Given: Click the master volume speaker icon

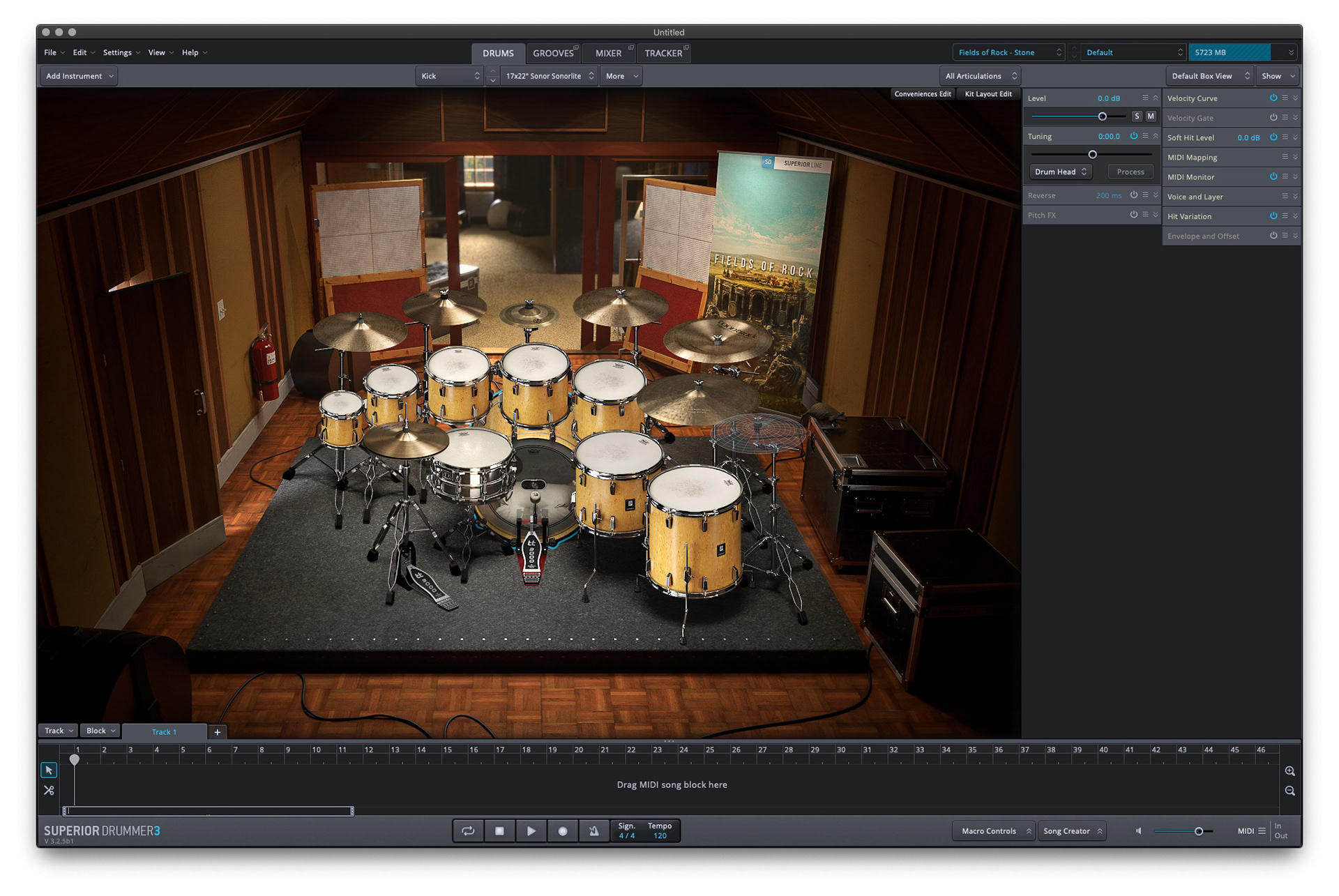Looking at the screenshot, I should 1139,830.
